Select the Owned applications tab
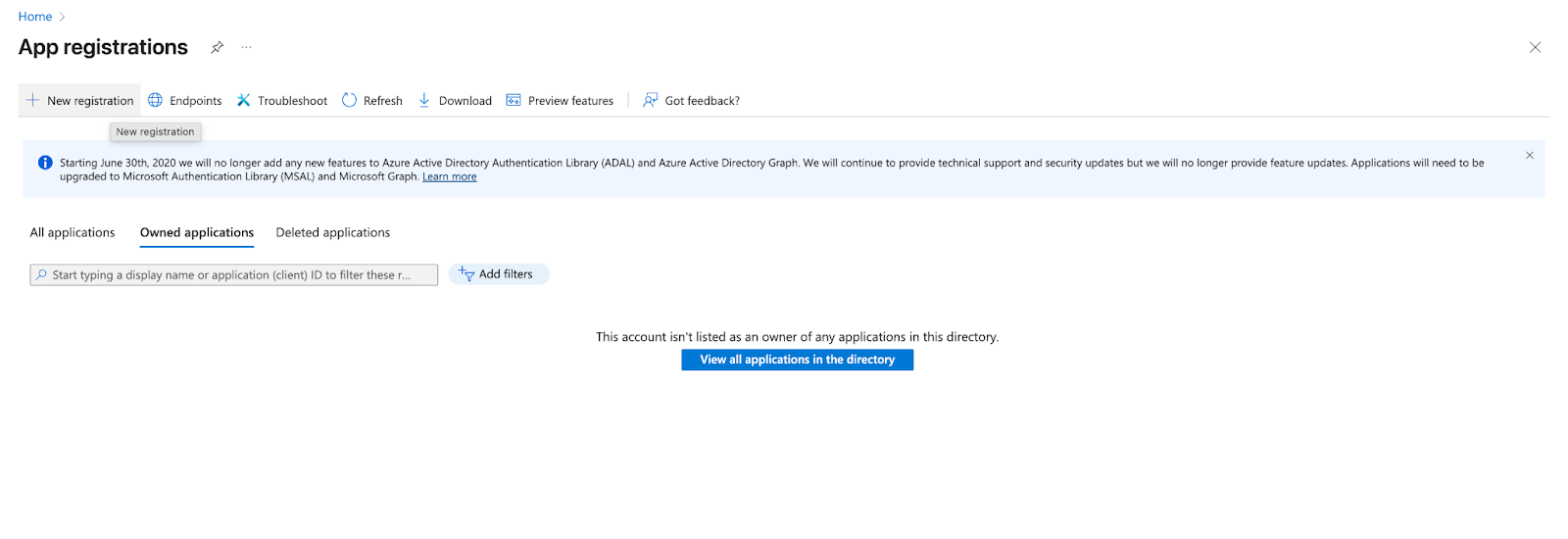 tap(197, 232)
